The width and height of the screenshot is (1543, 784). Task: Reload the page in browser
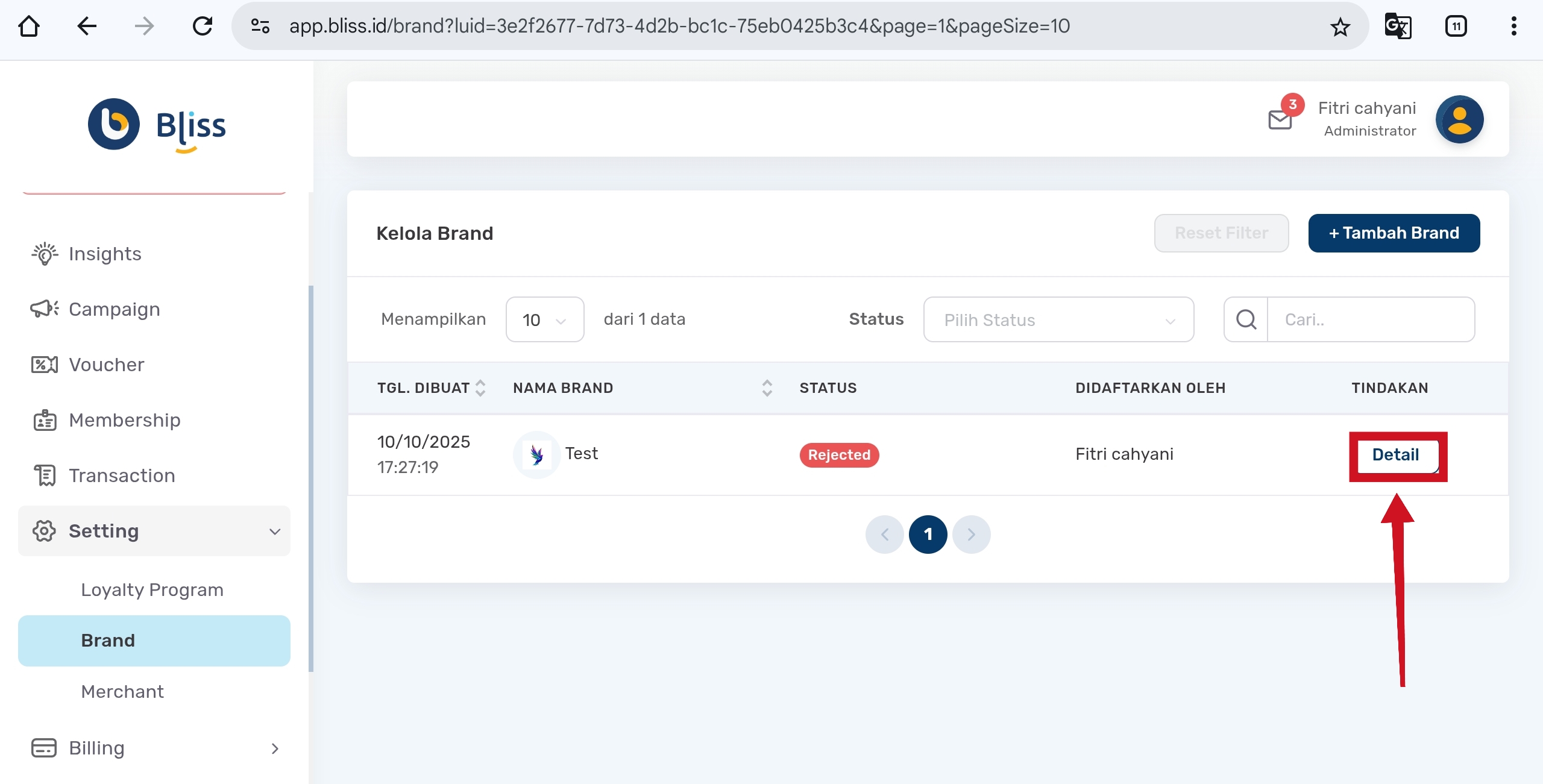point(203,27)
